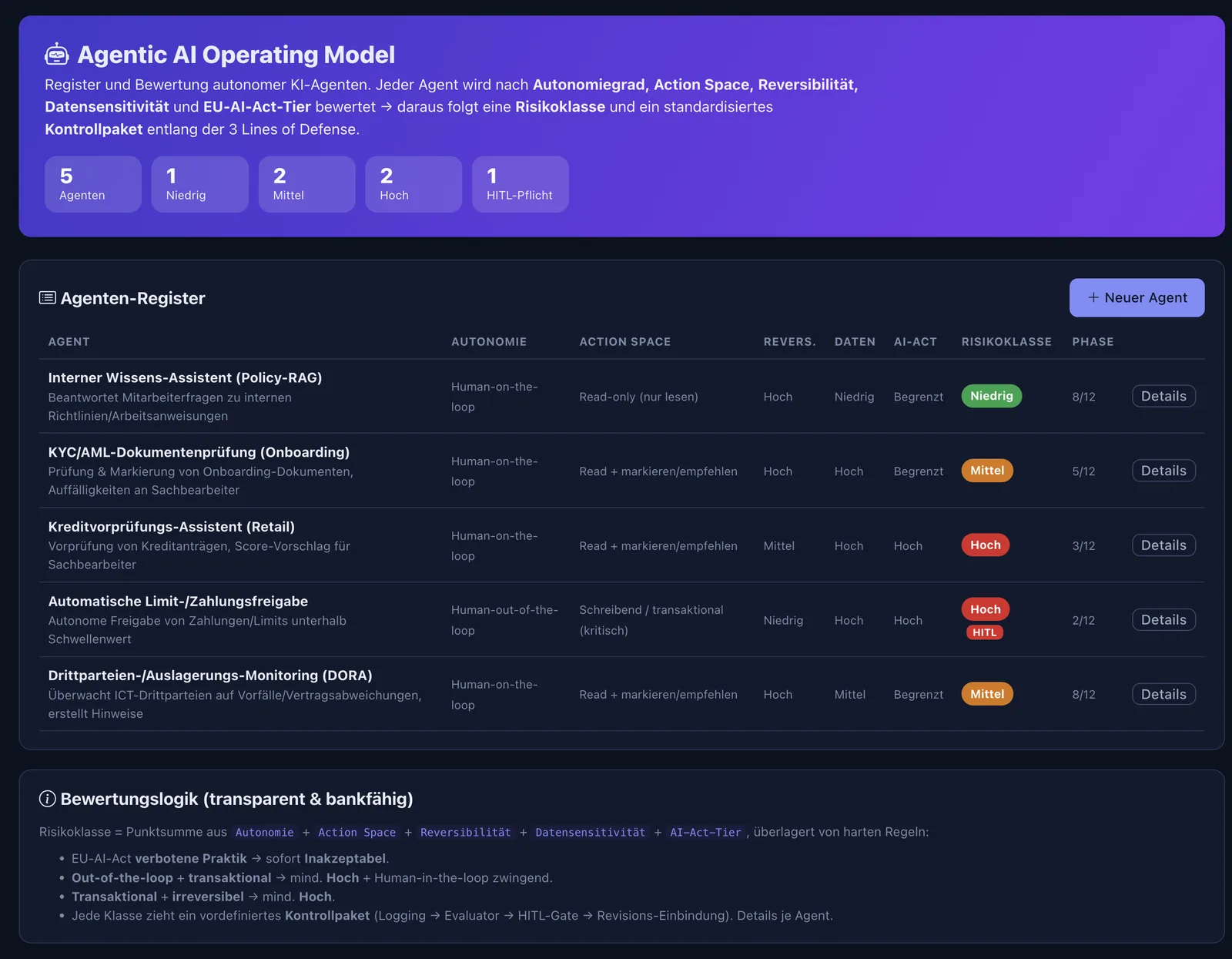Click rule bullet about verbotene Praktik
Viewport: 1232px width, 959px height.
pos(230,858)
